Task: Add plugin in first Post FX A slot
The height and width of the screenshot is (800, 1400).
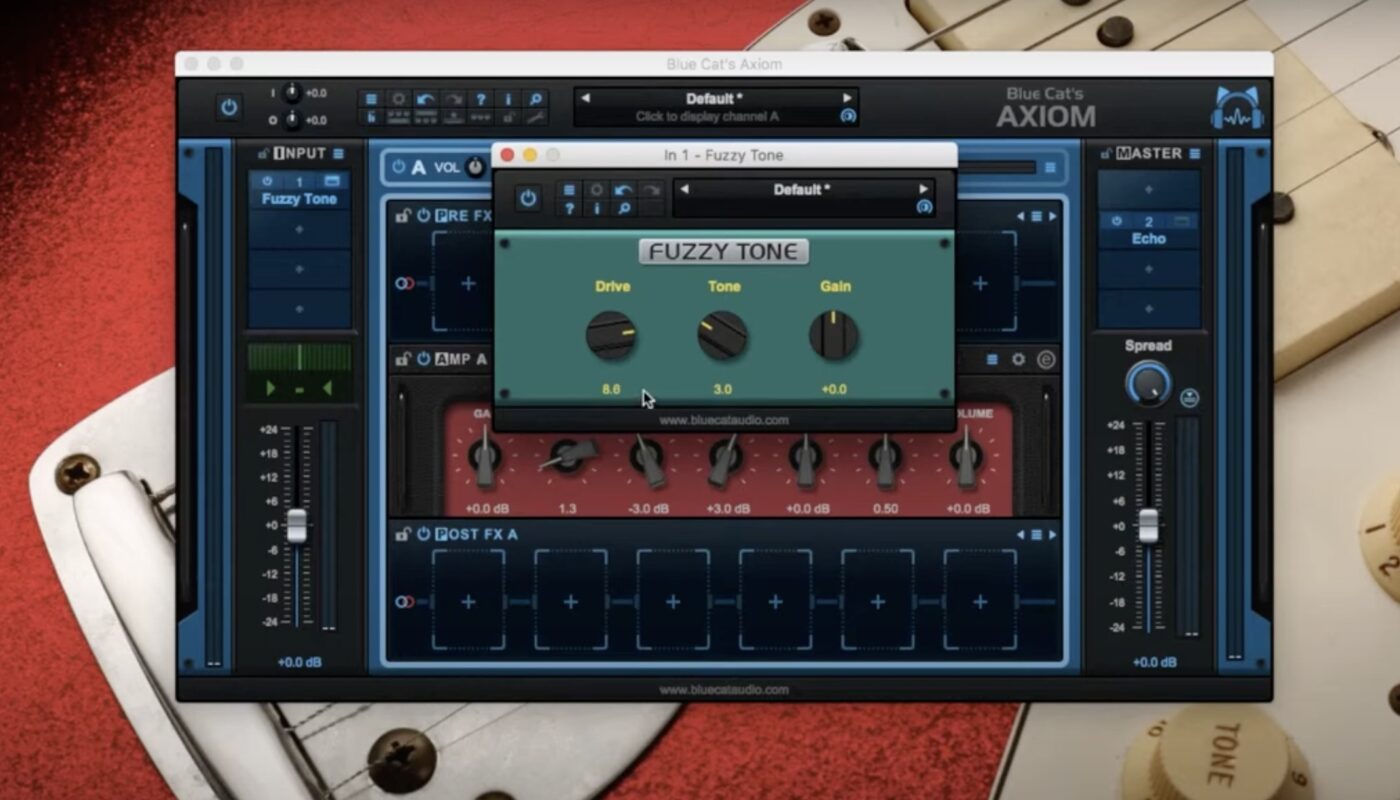Action: 468,601
